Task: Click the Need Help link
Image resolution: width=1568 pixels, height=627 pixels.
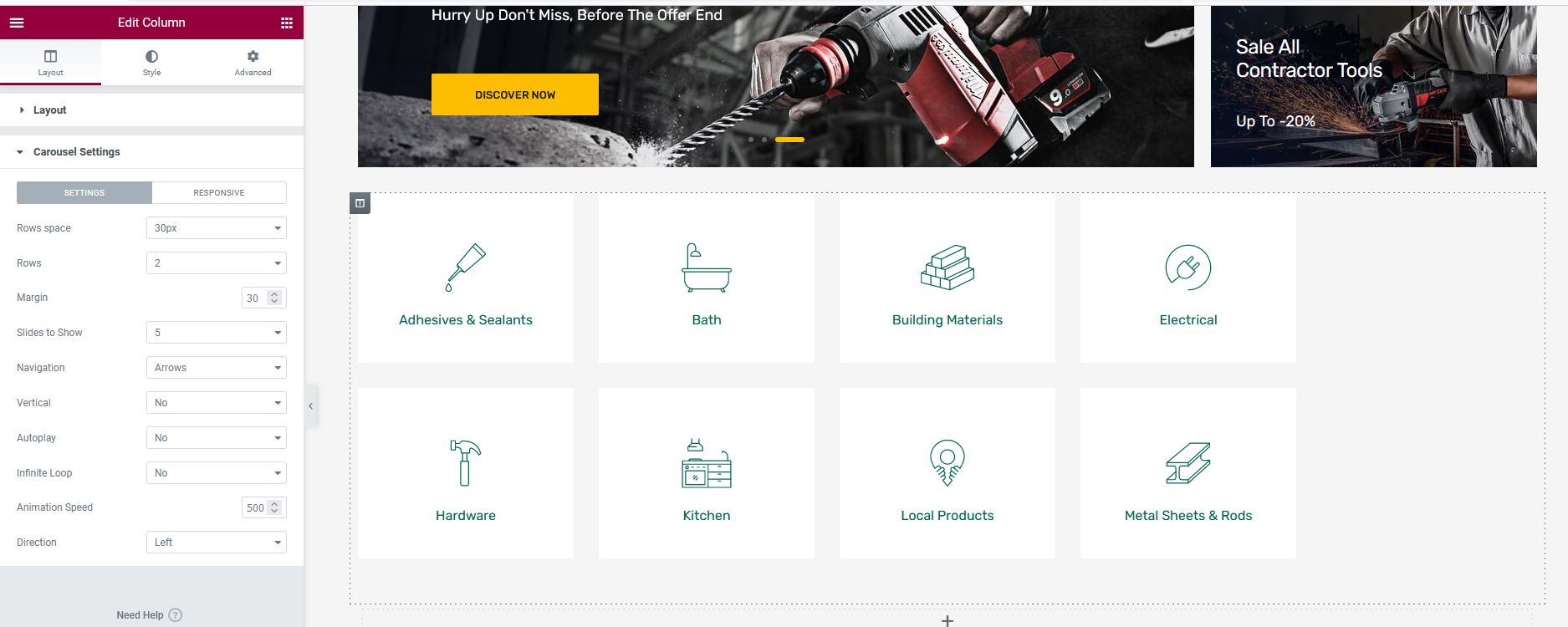Action: (140, 615)
